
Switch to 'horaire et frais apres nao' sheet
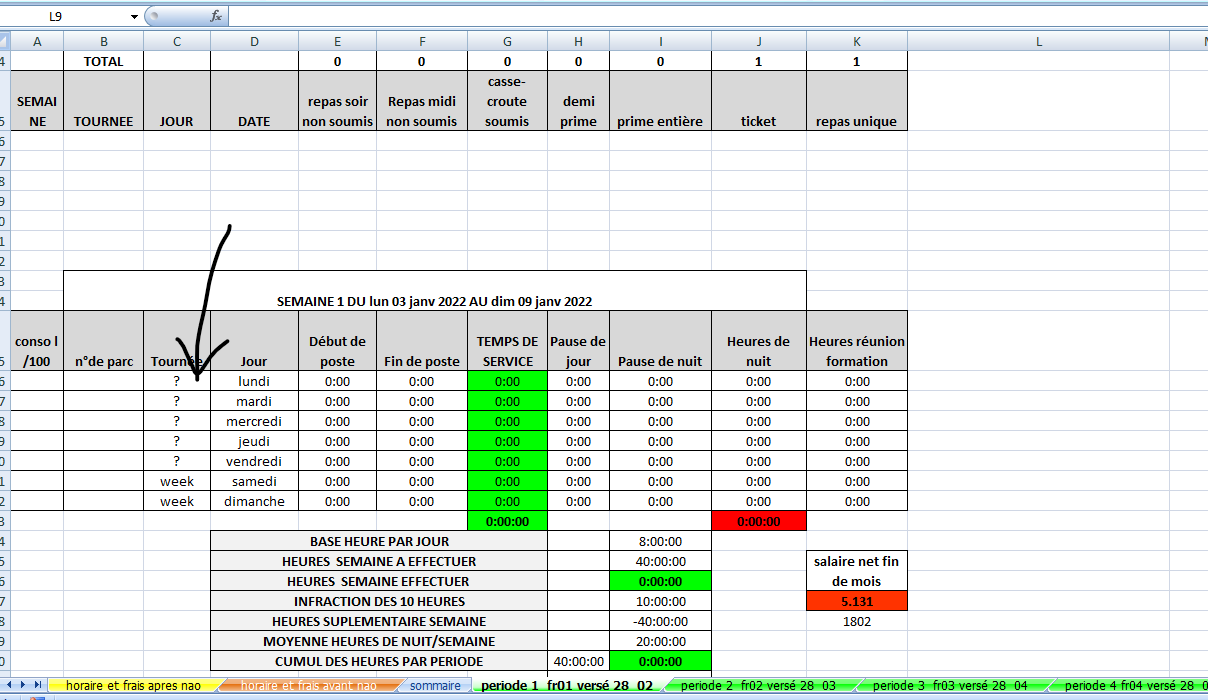[133, 686]
